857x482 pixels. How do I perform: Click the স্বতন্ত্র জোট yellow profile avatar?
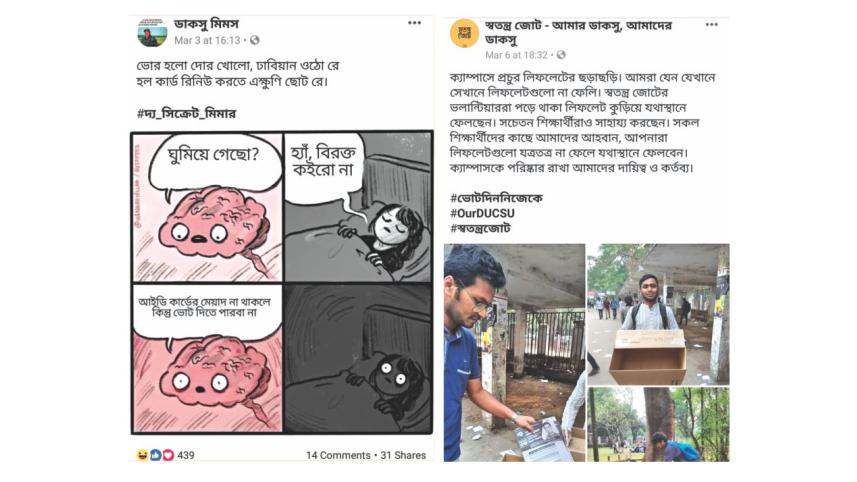coord(464,33)
